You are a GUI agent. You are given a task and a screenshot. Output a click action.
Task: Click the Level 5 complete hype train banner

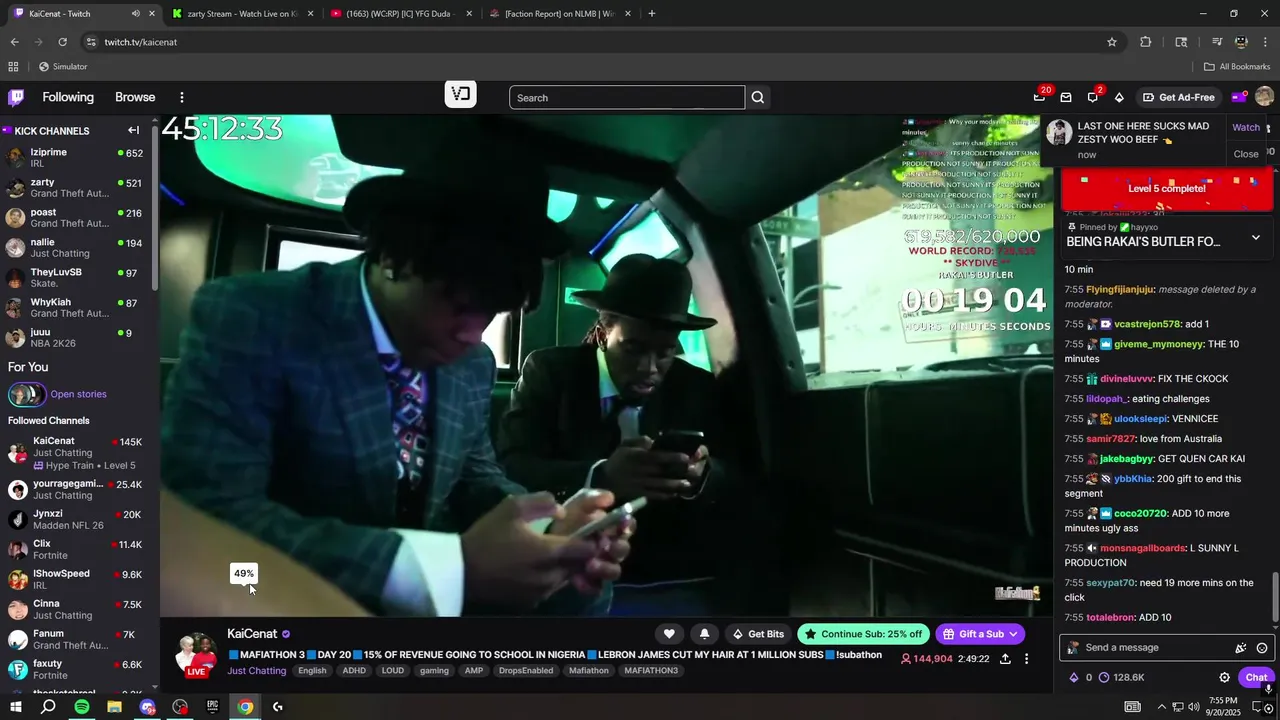(1166, 189)
